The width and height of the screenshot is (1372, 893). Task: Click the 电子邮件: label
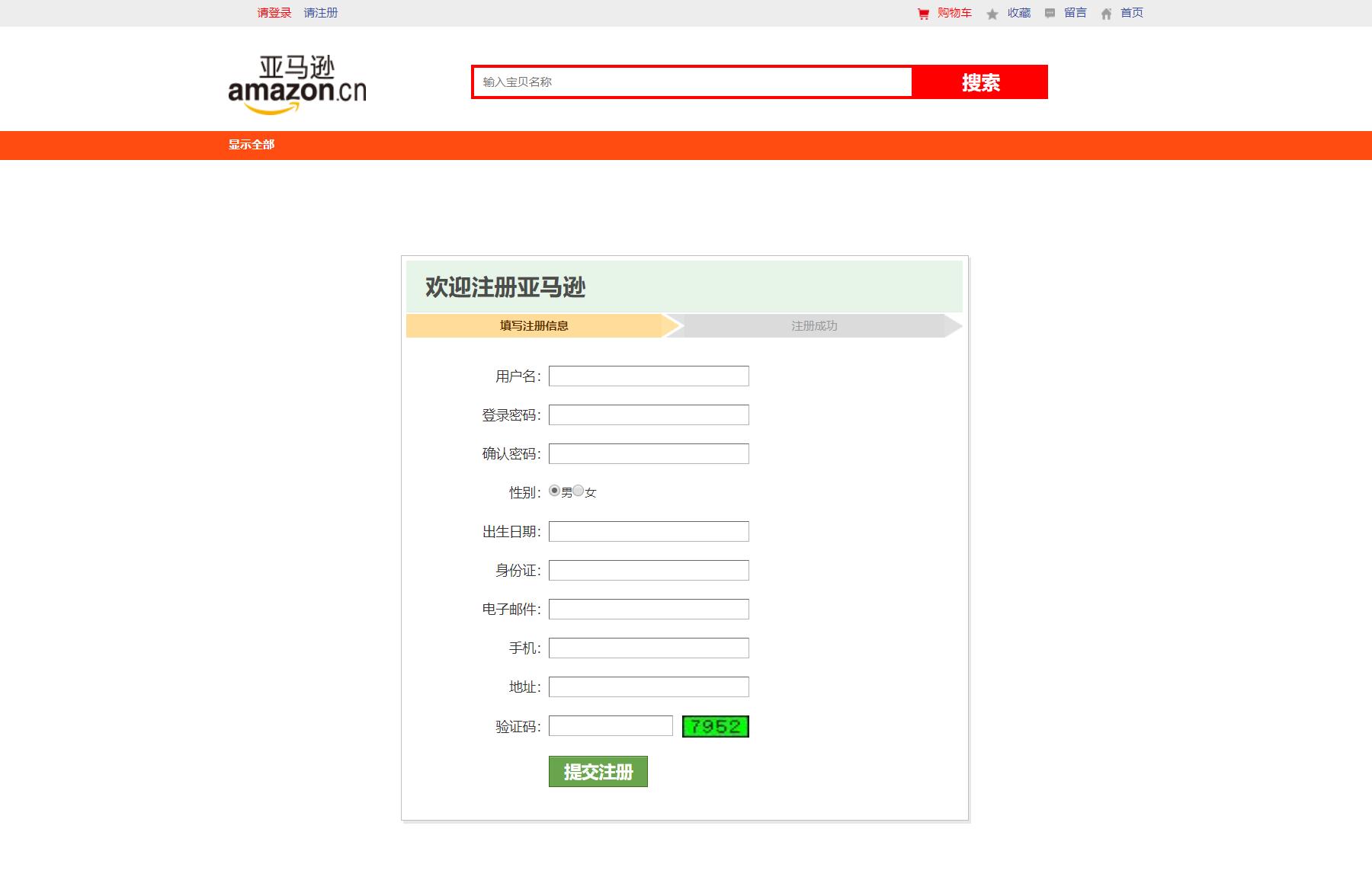511,610
